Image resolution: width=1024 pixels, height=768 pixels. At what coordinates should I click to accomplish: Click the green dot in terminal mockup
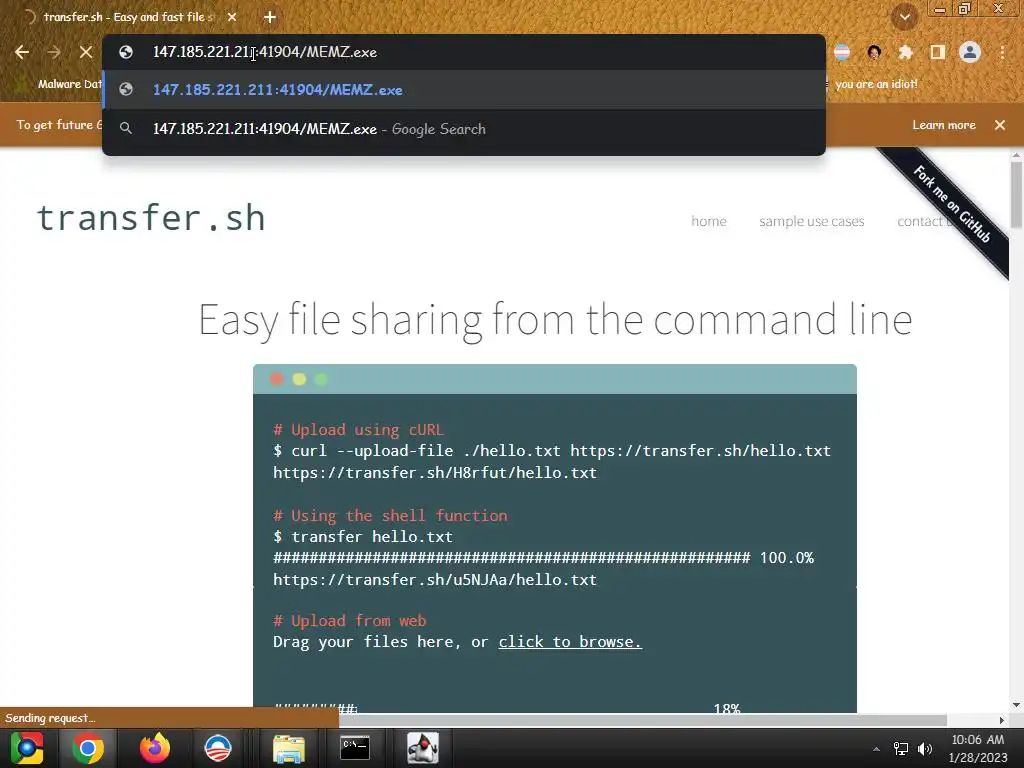point(321,379)
